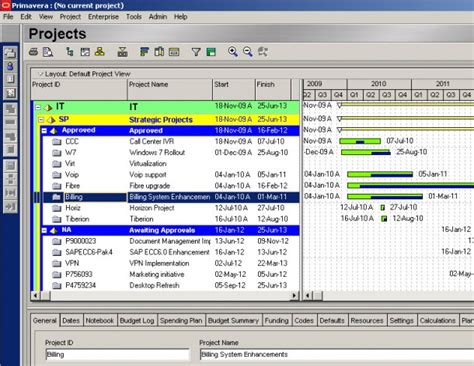Image resolution: width=474 pixels, height=366 pixels.
Task: Select the General tab
Action: [x=45, y=321]
